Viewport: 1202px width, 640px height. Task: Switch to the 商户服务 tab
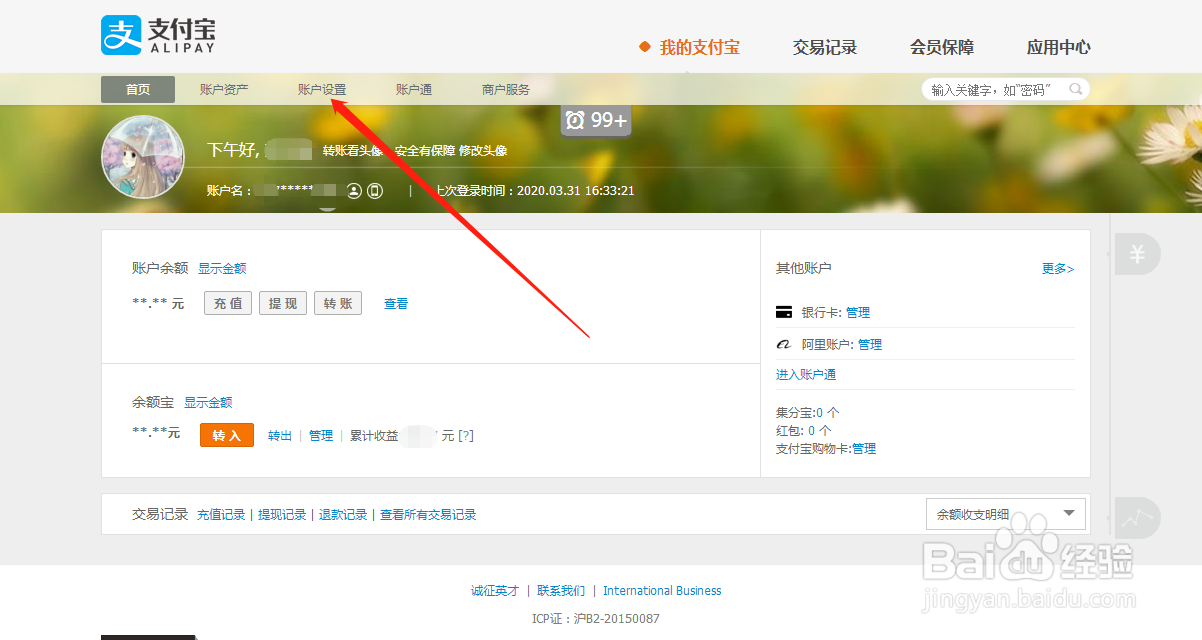[505, 88]
